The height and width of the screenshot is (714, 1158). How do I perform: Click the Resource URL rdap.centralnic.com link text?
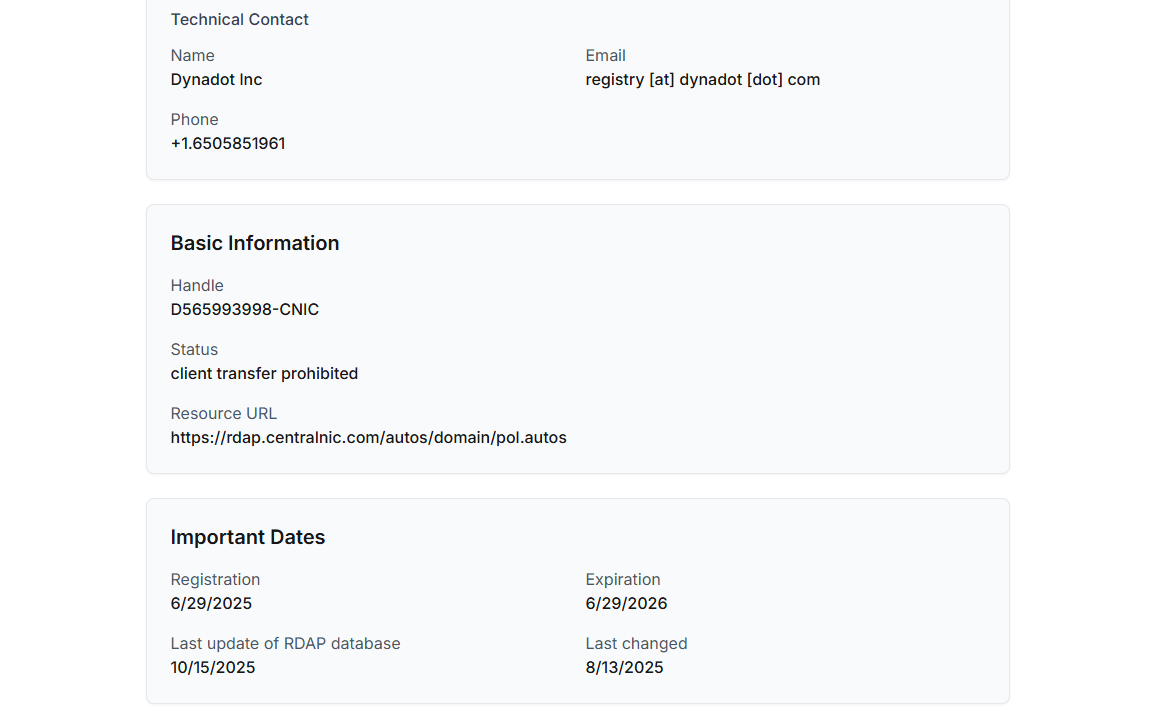(x=368, y=437)
